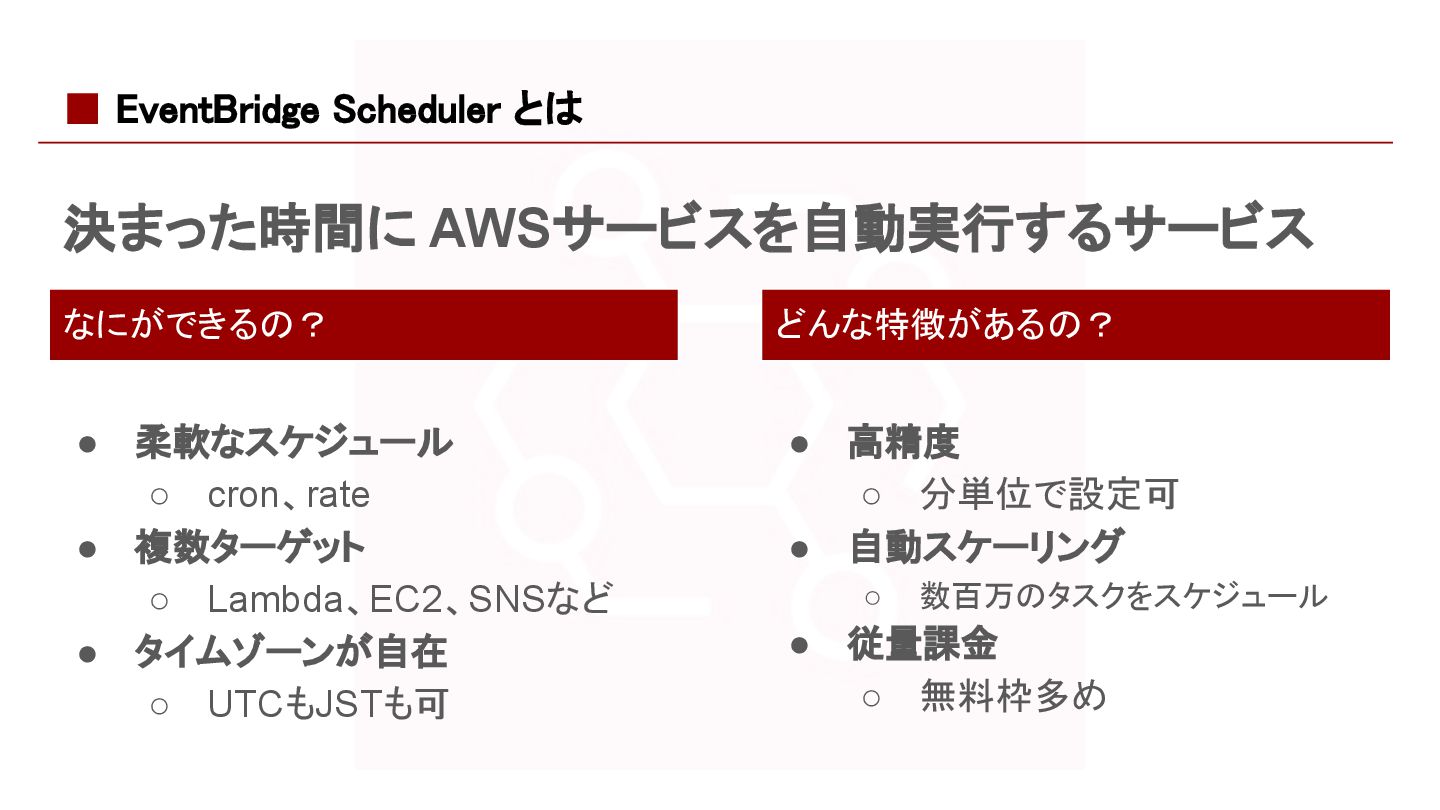Click the bullet dot before 高精度
This screenshot has height=810, width=1440.
click(799, 444)
